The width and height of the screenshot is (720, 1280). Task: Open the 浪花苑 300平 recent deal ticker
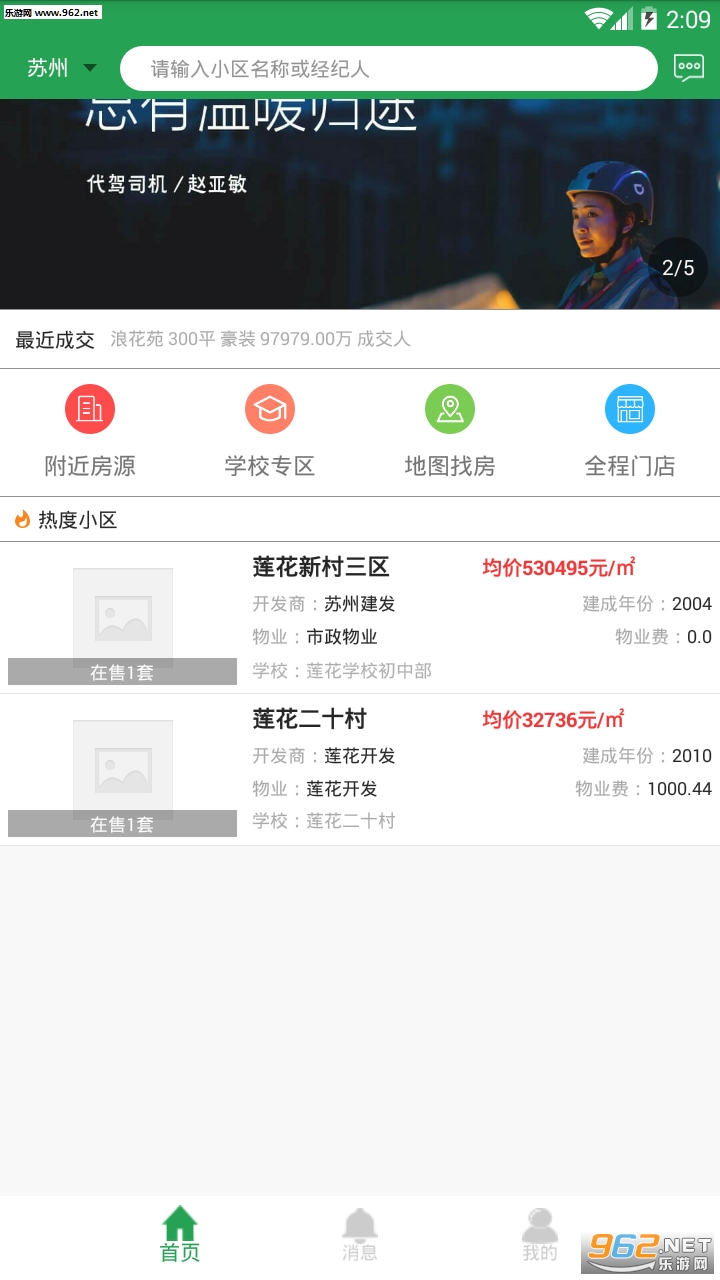coord(260,340)
